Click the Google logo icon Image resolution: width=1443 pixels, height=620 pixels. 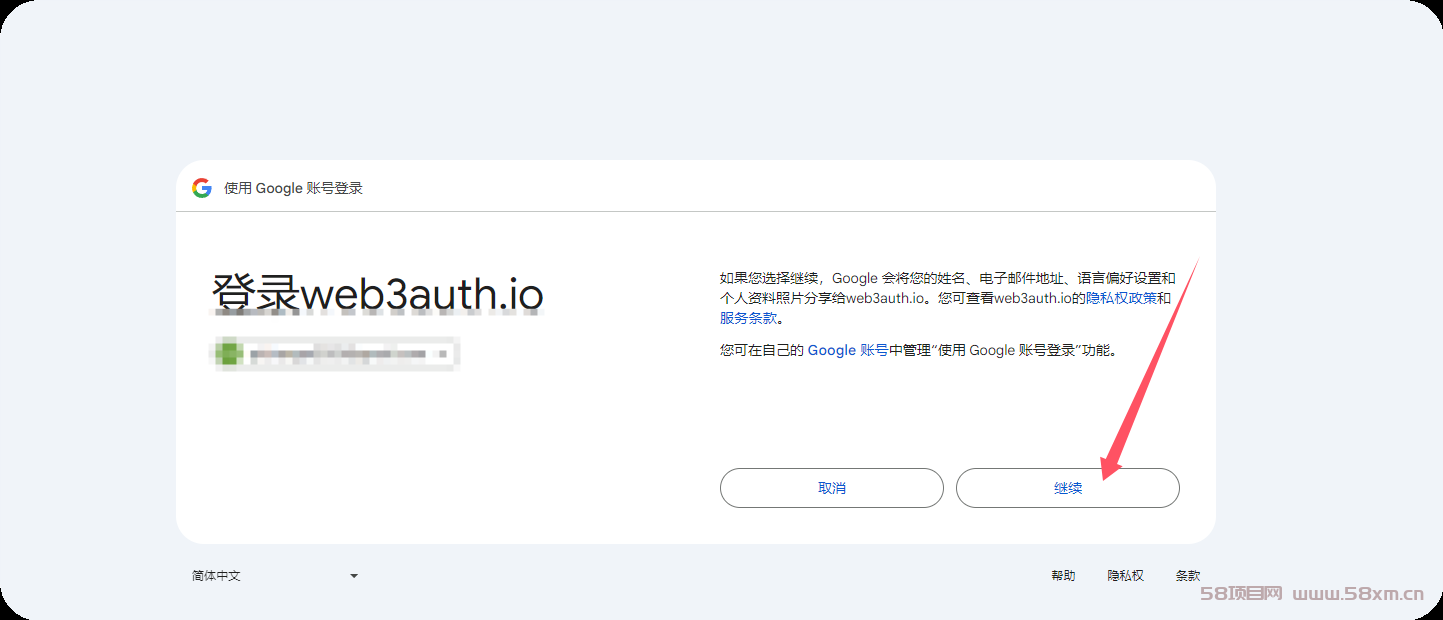tap(202, 188)
